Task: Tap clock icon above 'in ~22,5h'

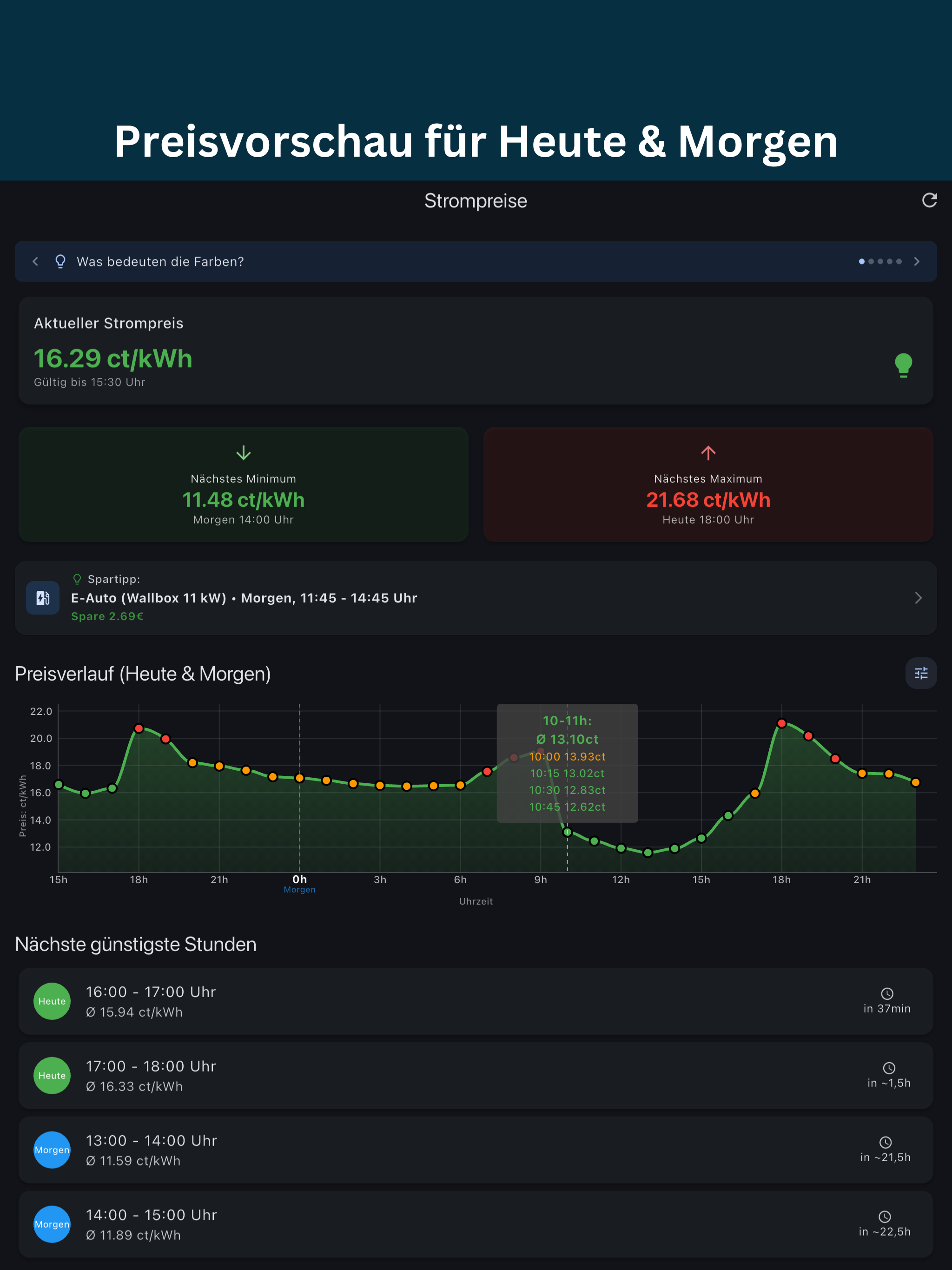Action: tap(885, 1217)
